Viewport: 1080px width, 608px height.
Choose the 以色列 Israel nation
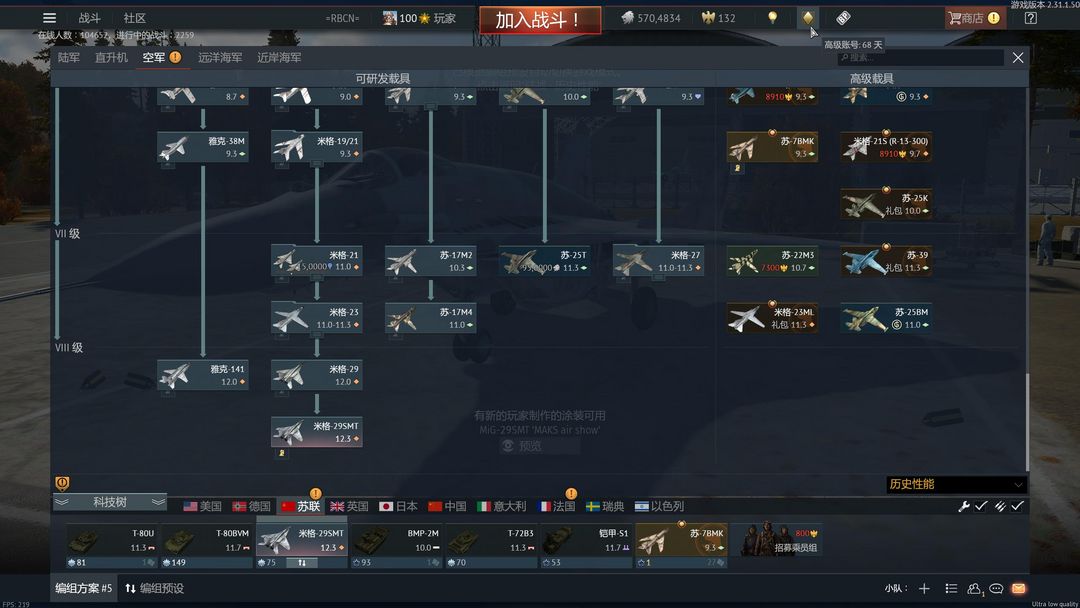(x=659, y=506)
